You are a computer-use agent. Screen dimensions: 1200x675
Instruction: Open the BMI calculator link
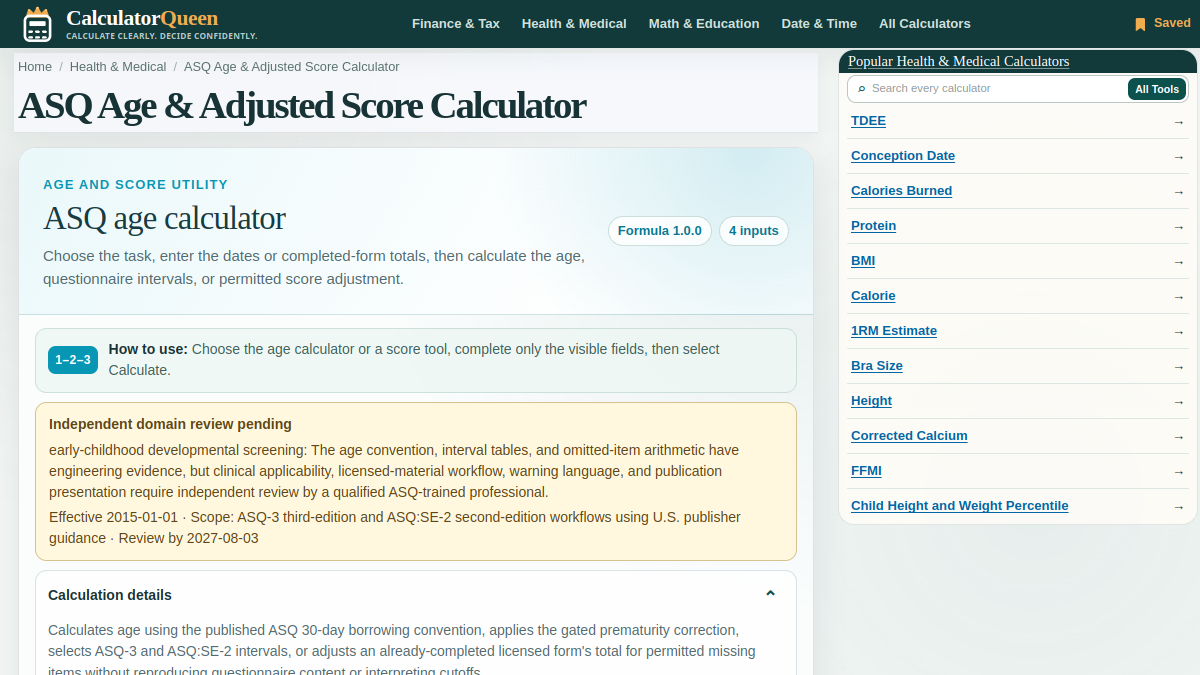863,261
